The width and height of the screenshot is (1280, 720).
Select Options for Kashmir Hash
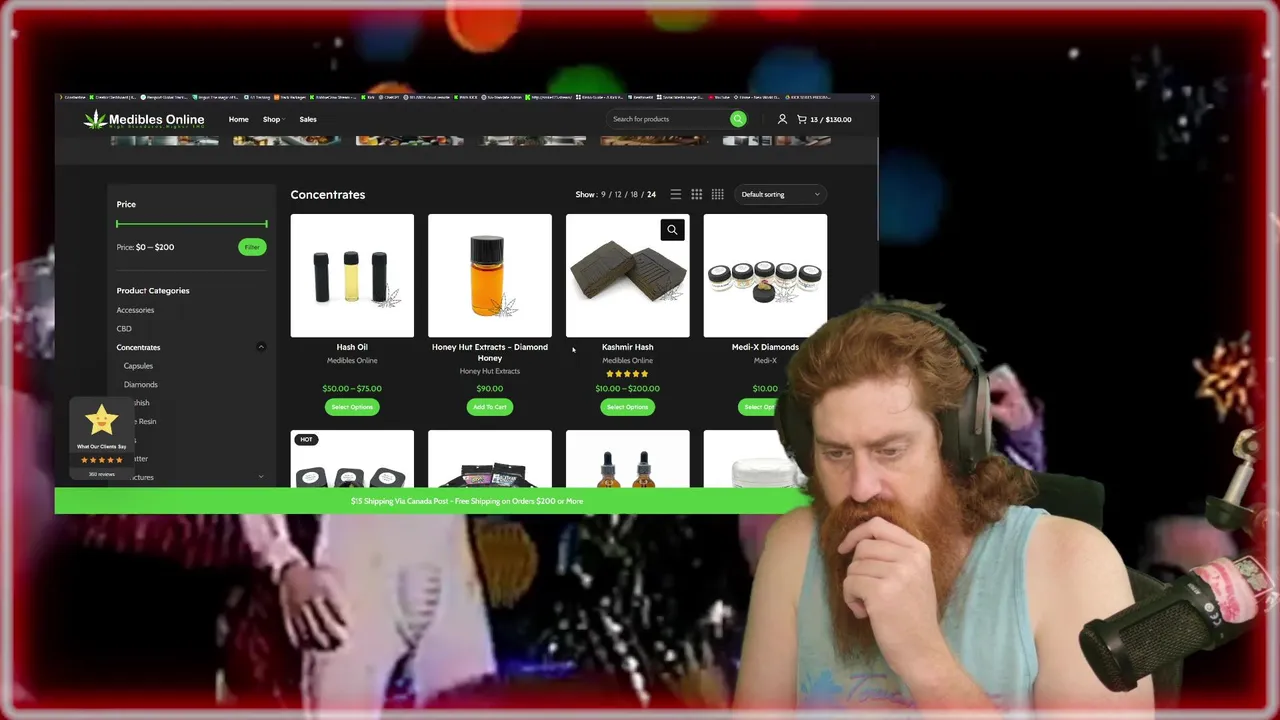(x=628, y=407)
